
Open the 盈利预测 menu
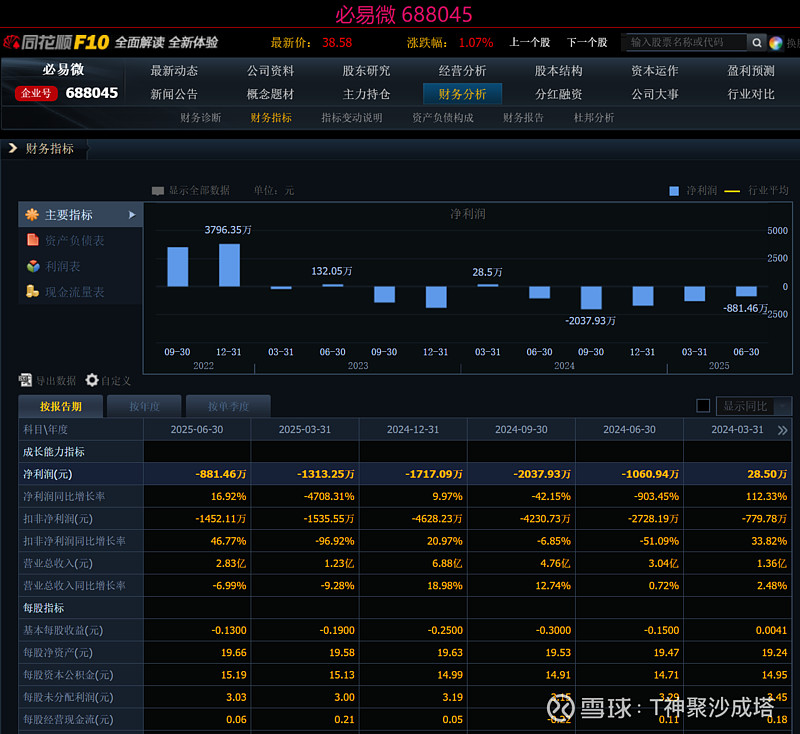(751, 71)
